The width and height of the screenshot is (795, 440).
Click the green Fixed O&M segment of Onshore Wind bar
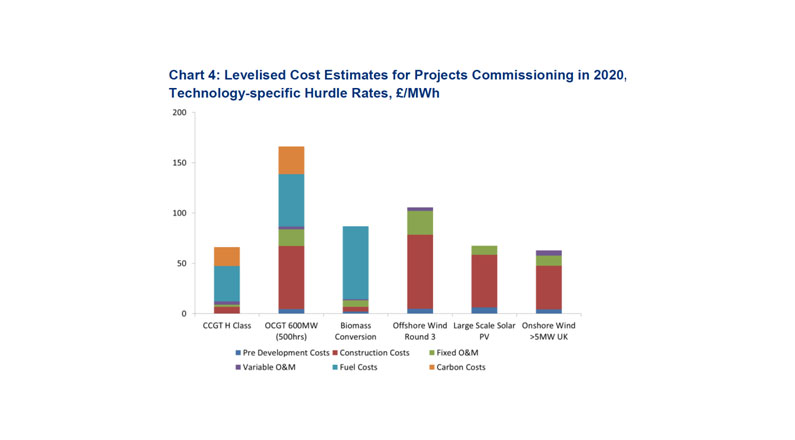(x=549, y=261)
